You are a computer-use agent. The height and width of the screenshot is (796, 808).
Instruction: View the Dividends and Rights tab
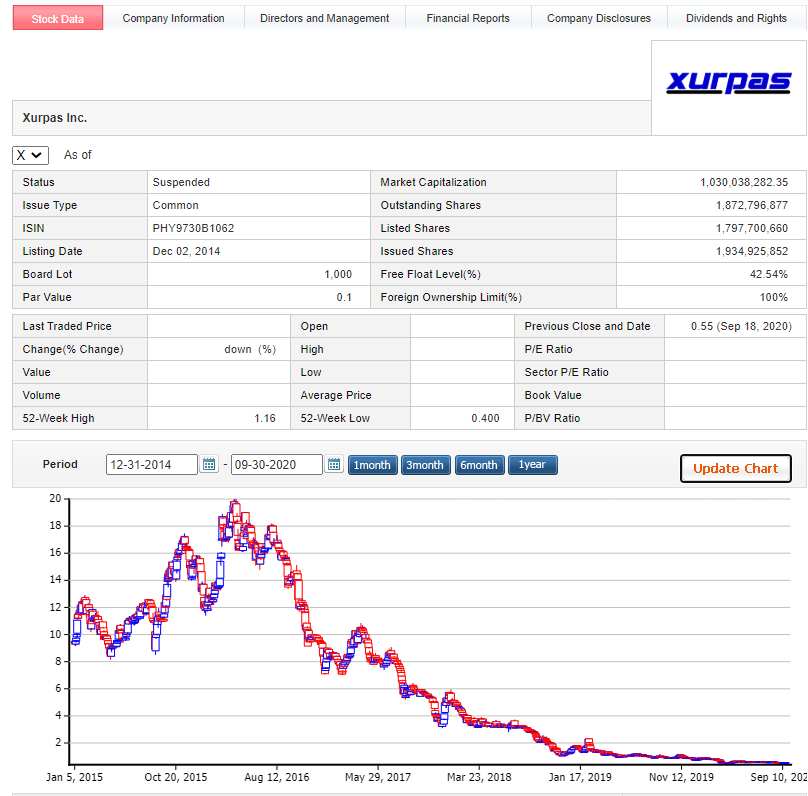736,19
